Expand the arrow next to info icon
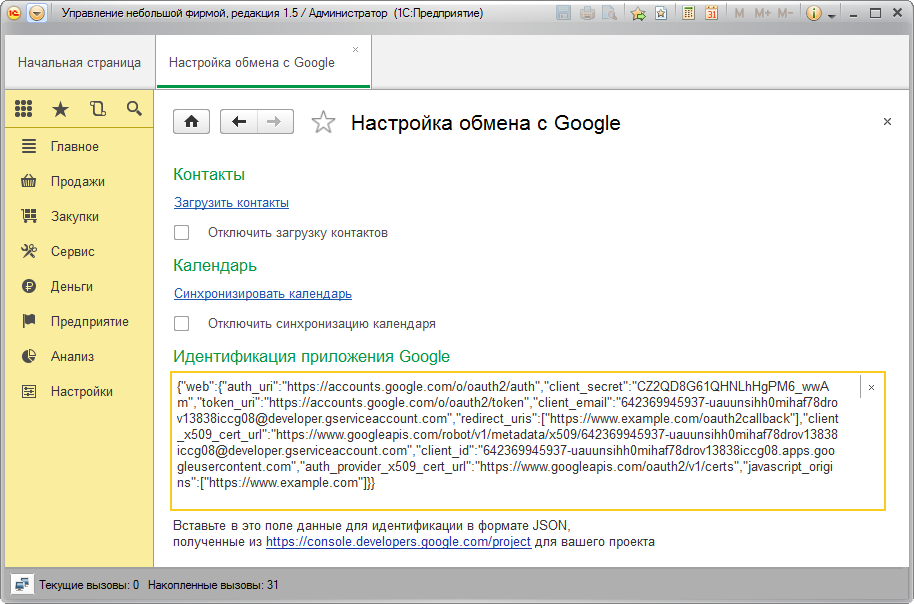The height and width of the screenshot is (604, 914). [832, 15]
